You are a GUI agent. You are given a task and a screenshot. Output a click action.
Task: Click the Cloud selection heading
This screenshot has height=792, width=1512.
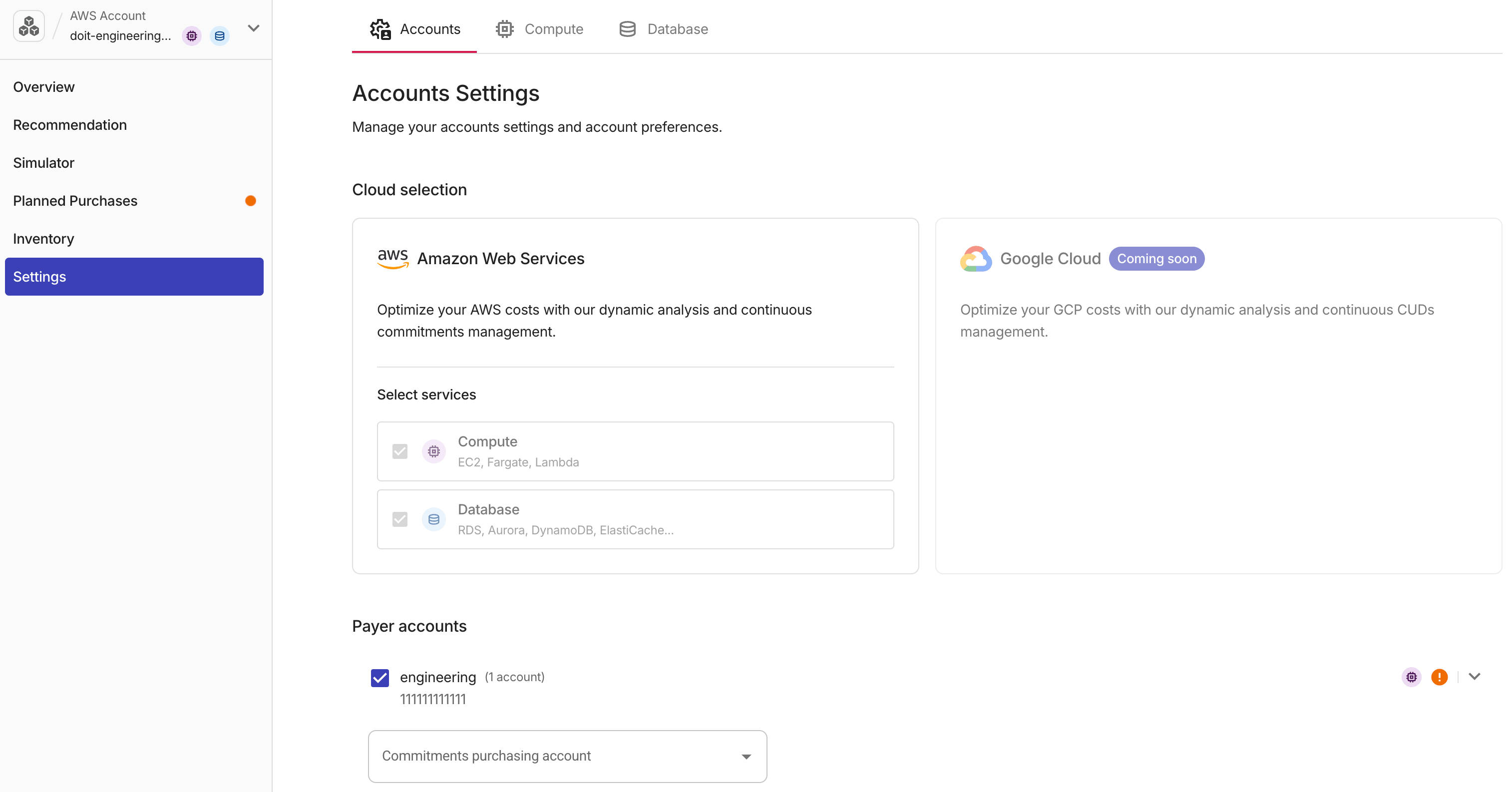click(409, 190)
